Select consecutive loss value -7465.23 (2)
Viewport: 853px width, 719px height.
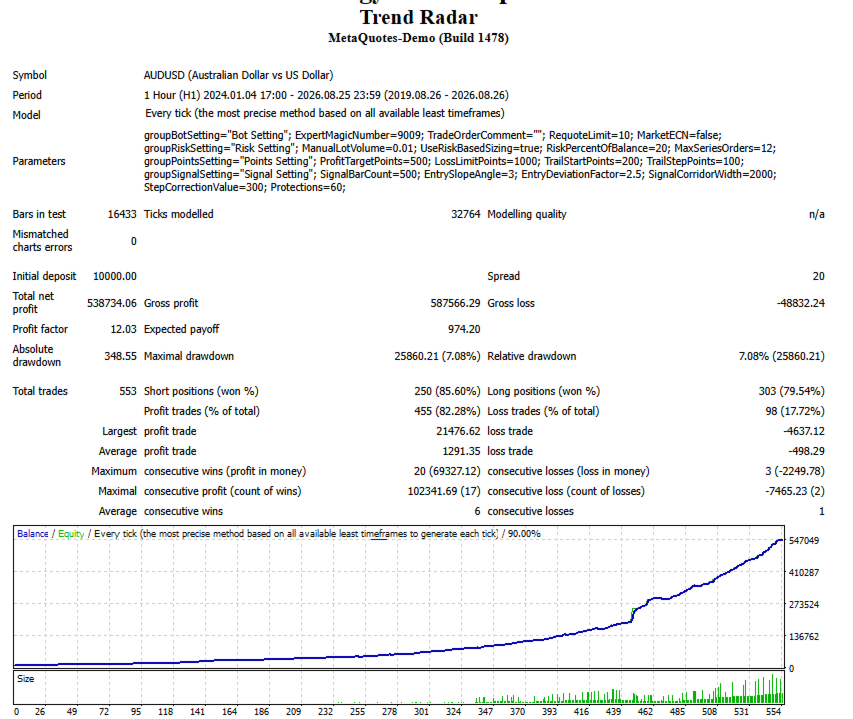point(795,491)
